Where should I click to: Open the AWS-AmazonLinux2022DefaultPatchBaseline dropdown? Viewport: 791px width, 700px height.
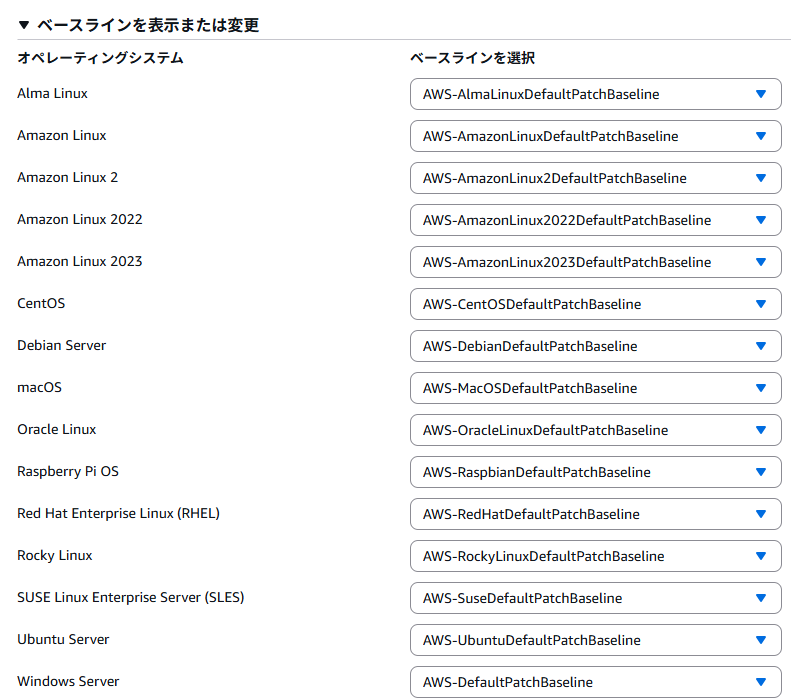point(595,220)
